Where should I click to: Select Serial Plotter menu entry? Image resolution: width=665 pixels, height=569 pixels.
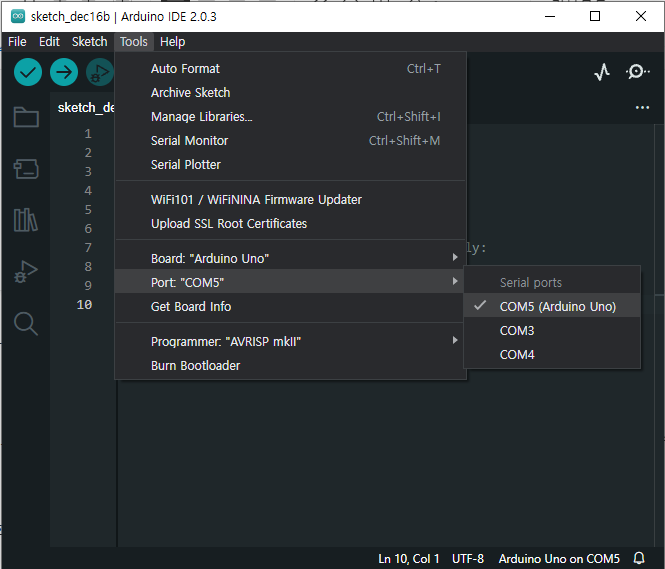pyautogui.click(x=291, y=165)
